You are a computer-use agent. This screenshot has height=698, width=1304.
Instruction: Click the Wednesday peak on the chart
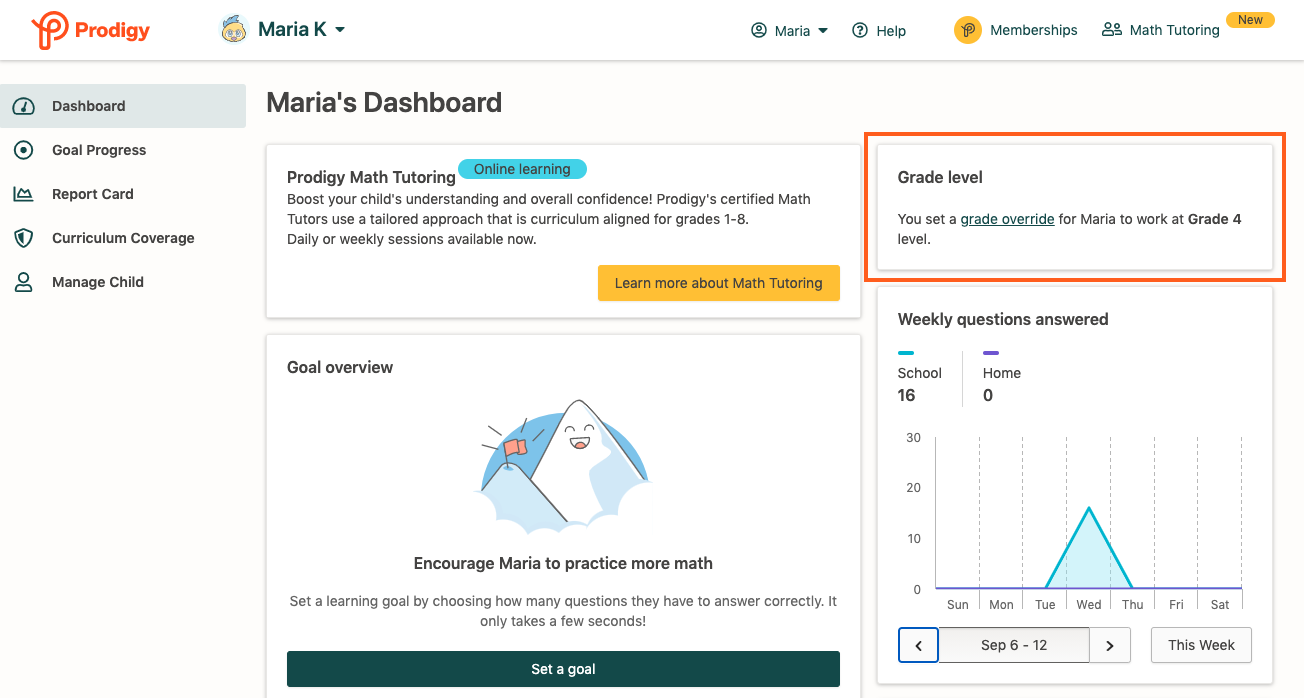tap(1089, 508)
